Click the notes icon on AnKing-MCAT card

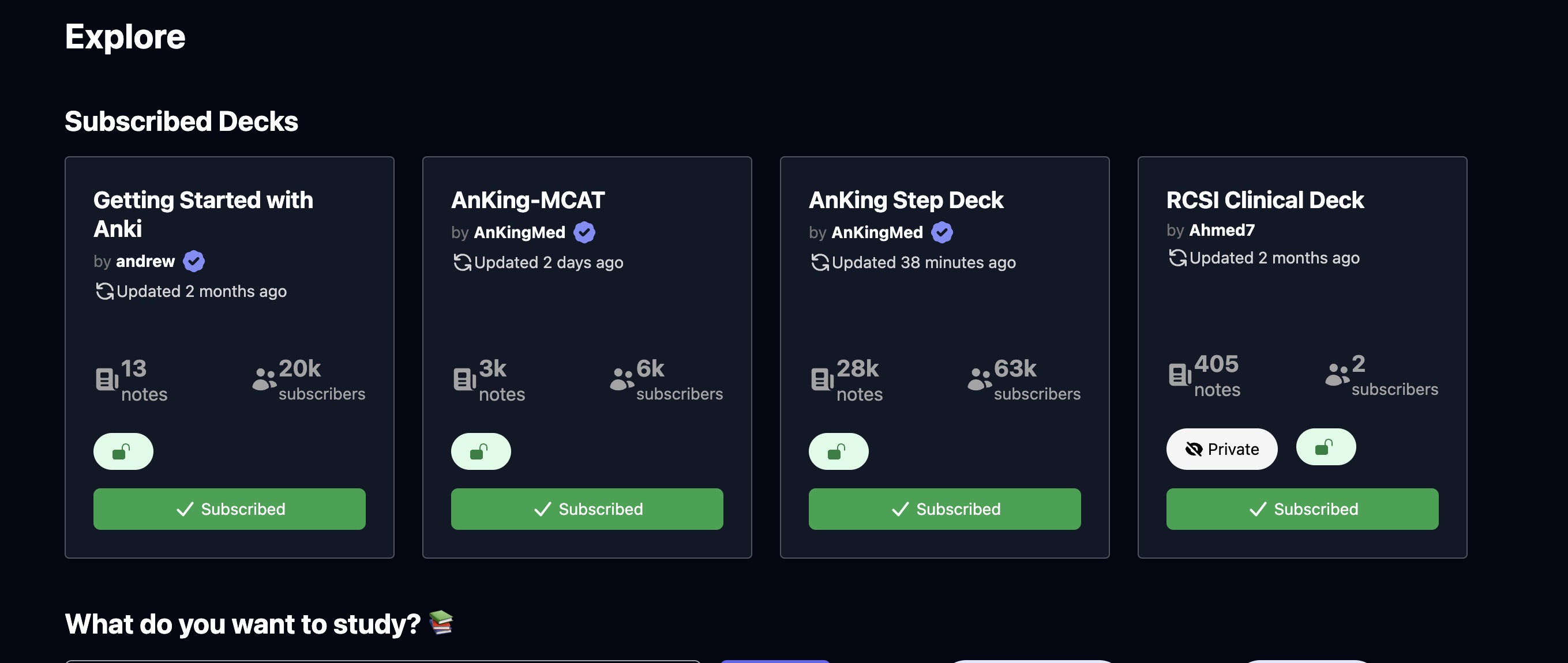point(464,379)
